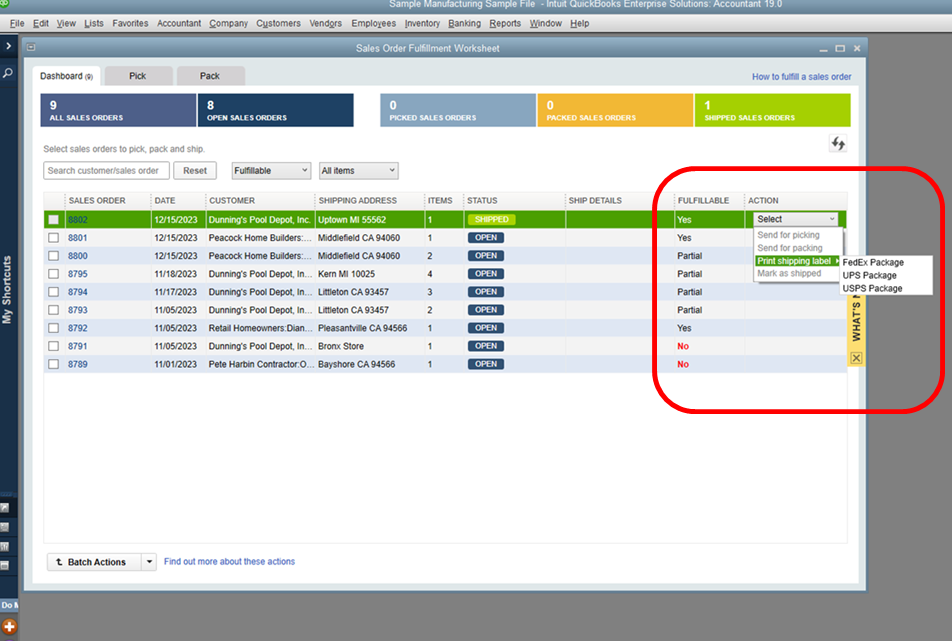Click 'Bronx Store' shipping address cell
The width and height of the screenshot is (952, 641).
(x=341, y=346)
